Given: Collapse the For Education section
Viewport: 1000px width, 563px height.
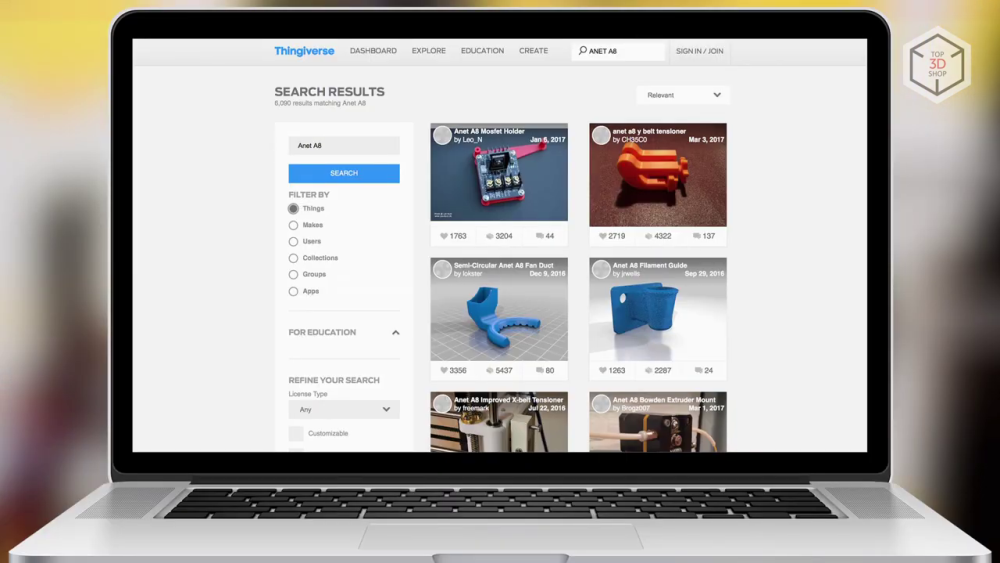Looking at the screenshot, I should (395, 333).
